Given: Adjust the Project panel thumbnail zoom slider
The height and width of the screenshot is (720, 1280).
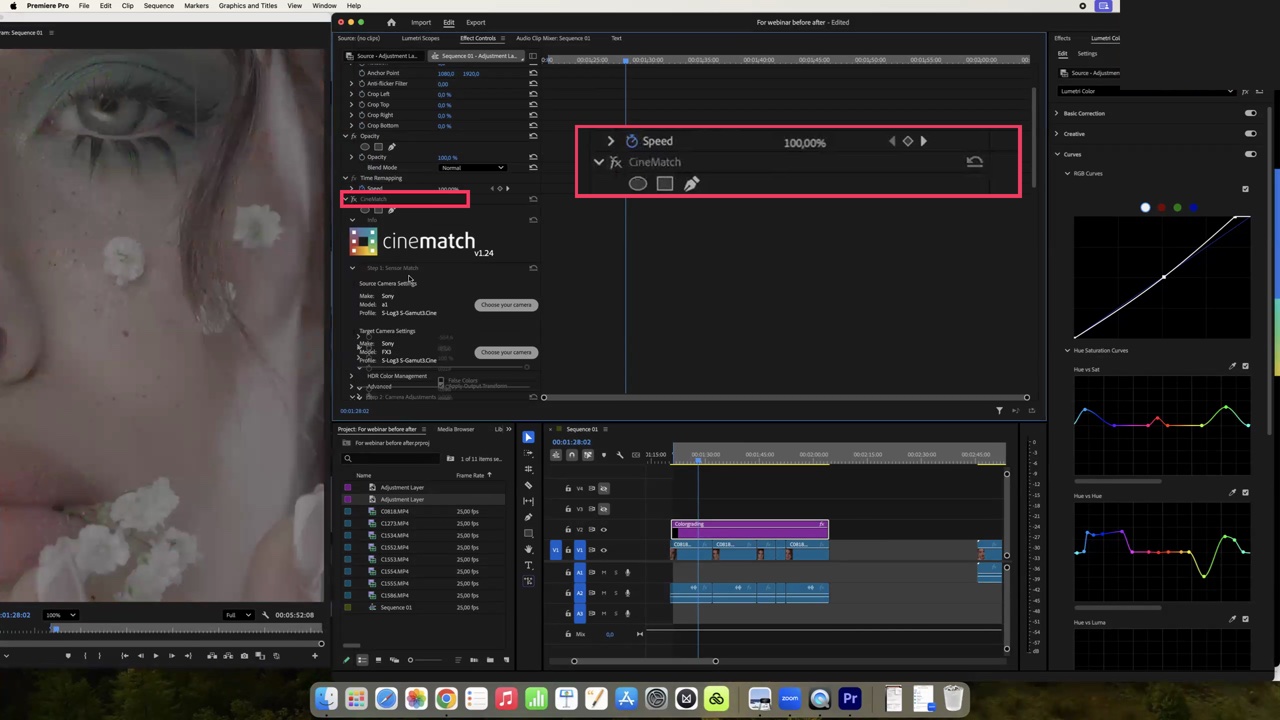Looking at the screenshot, I should [424, 660].
